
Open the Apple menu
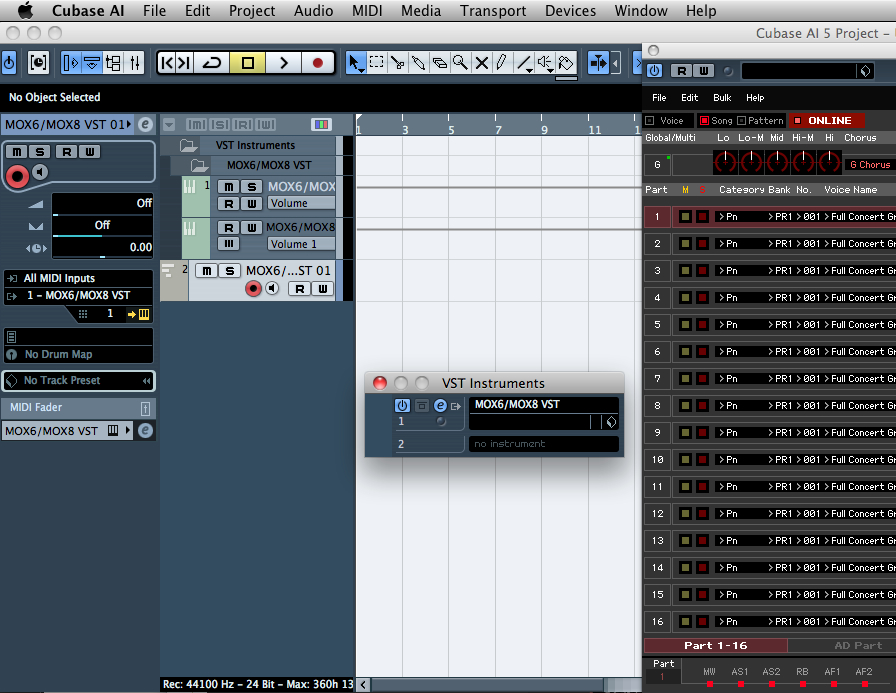coord(25,11)
